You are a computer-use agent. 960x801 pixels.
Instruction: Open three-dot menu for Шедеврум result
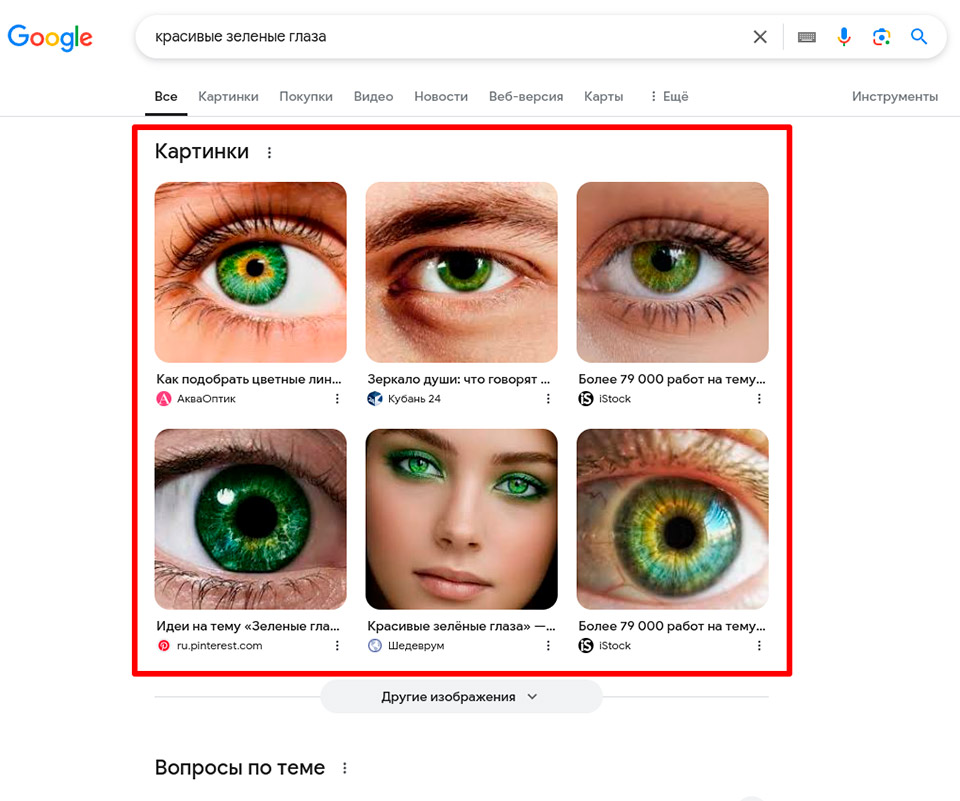pyautogui.click(x=548, y=645)
